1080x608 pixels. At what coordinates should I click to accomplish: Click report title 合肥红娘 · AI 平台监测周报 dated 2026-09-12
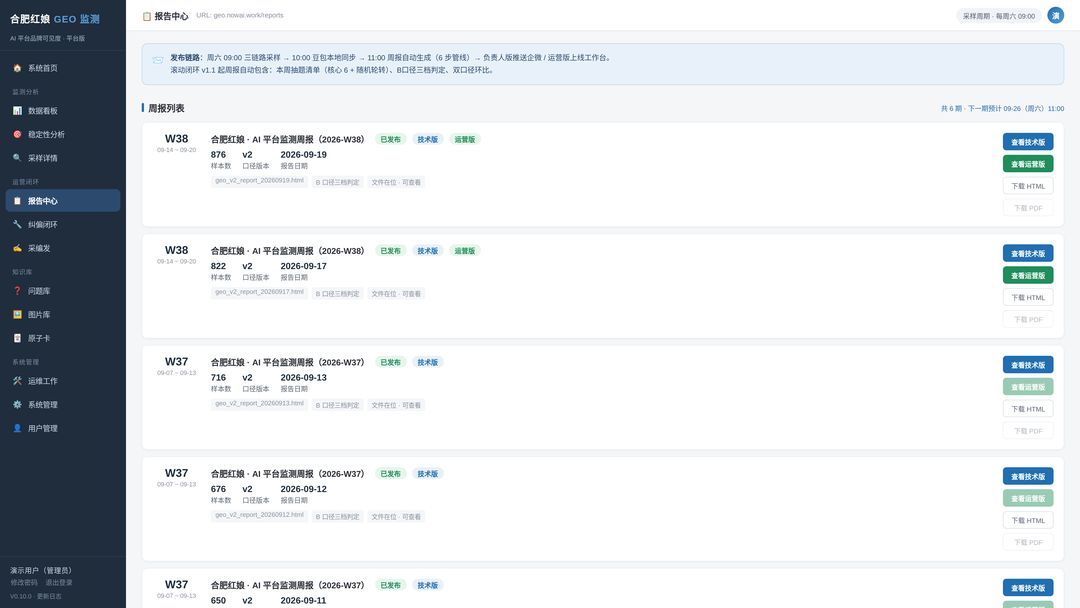(287, 474)
